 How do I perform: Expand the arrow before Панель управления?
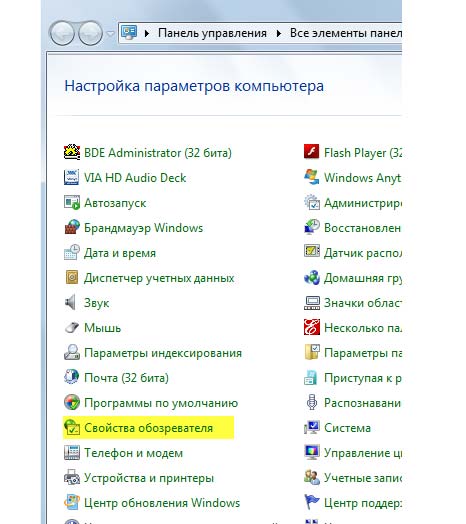147,33
